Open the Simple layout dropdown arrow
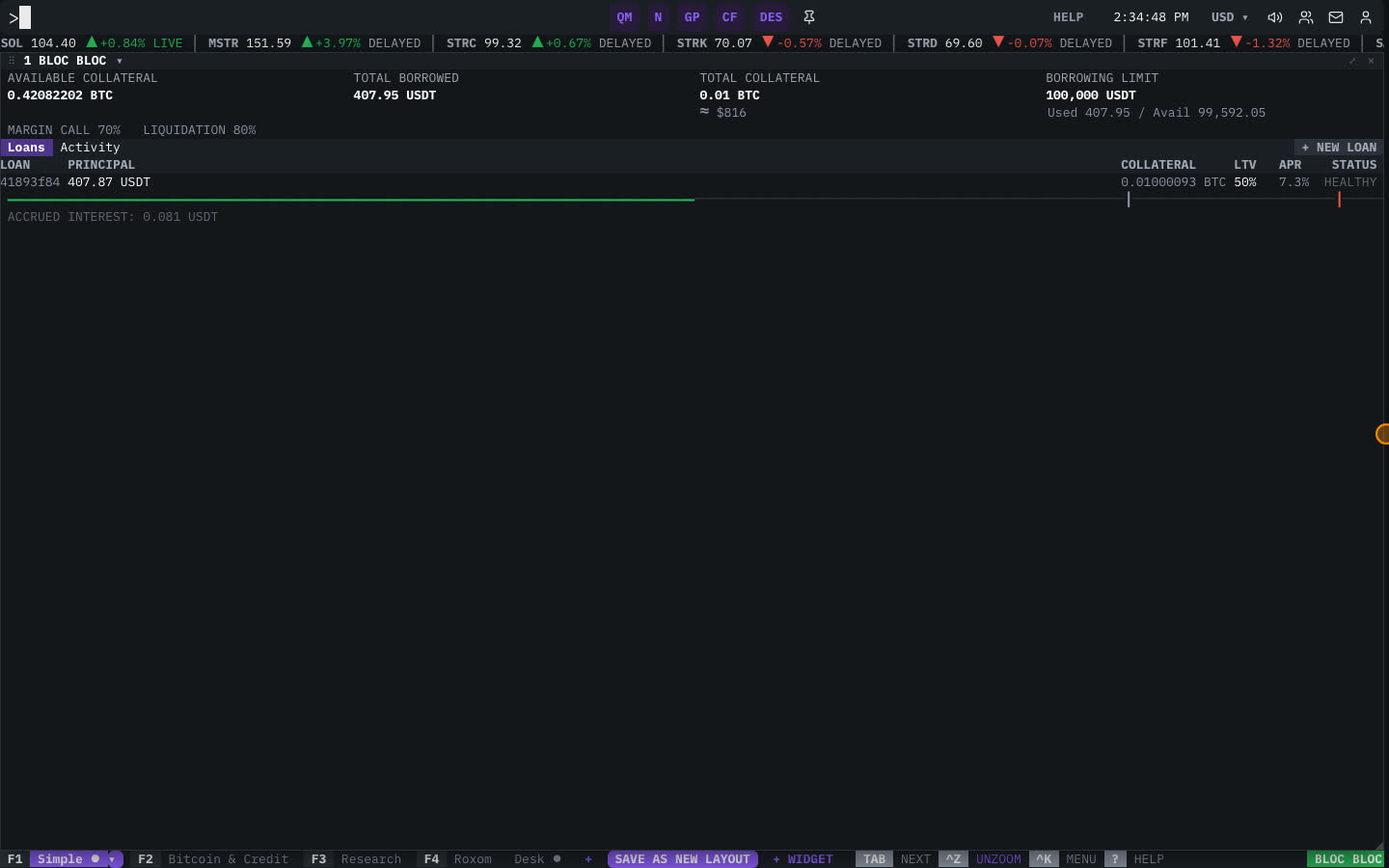 tap(112, 859)
